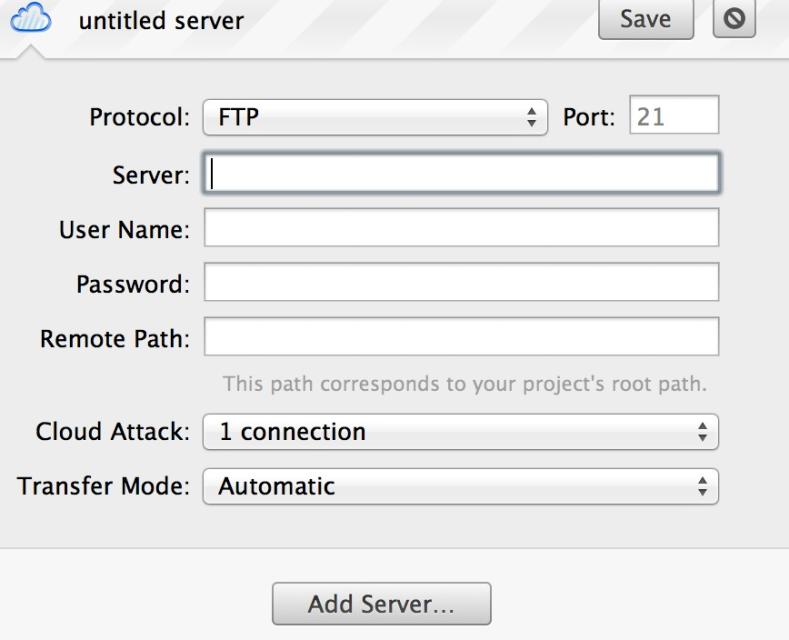Click the Transfer Mode dropdown arrows

pyautogui.click(x=702, y=487)
